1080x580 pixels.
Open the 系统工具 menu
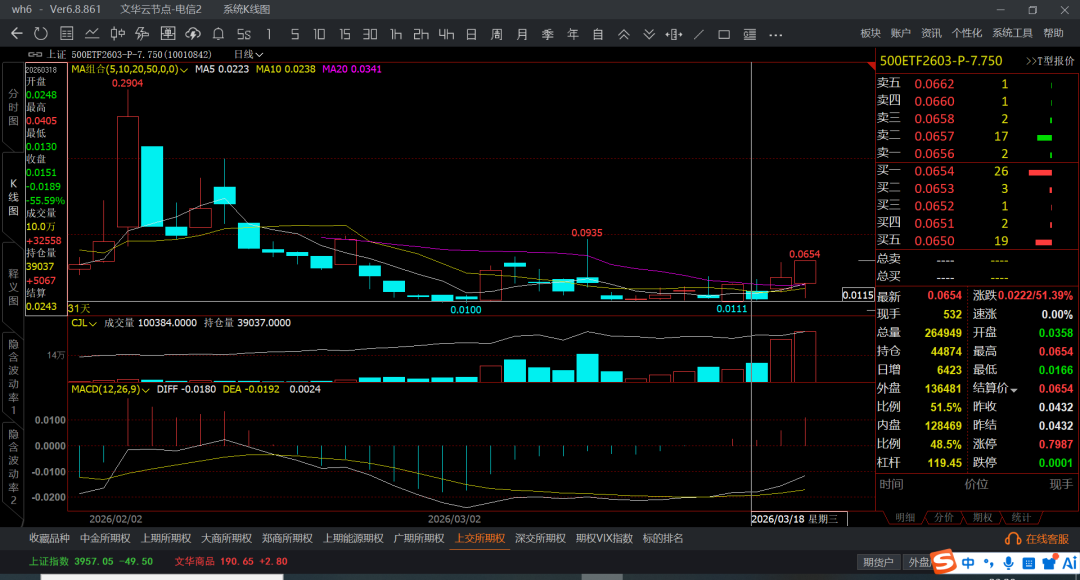[1012, 34]
